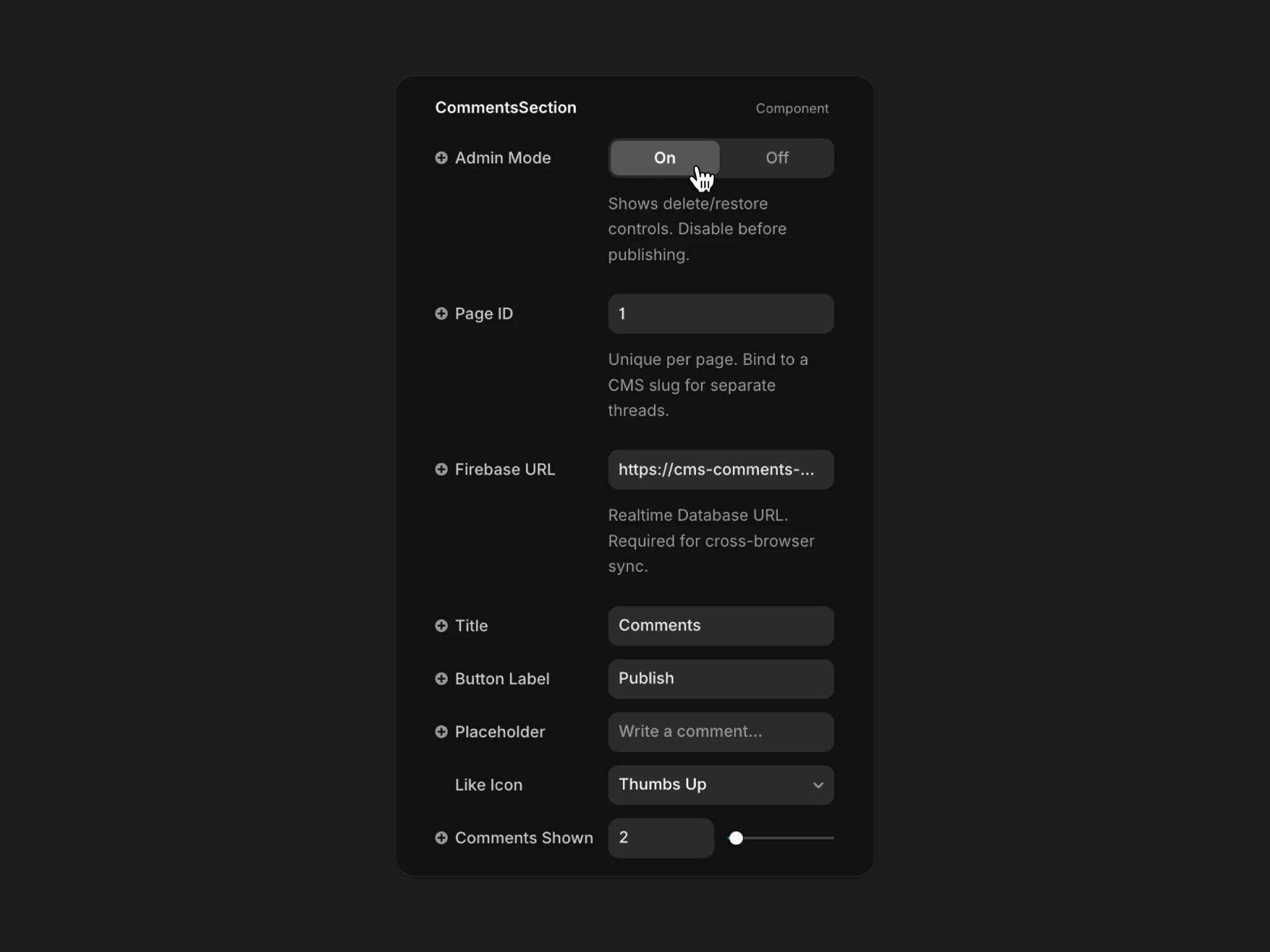Enable Admin Mode by clicking On

click(x=664, y=158)
